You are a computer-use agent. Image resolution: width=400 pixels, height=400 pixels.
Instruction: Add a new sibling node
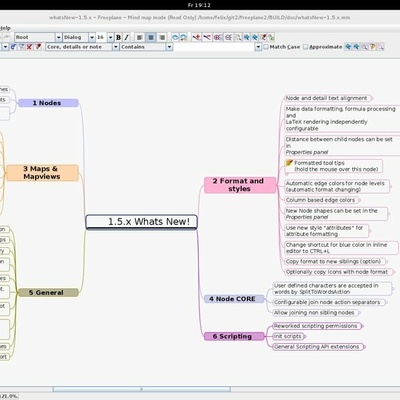(x=207, y=37)
